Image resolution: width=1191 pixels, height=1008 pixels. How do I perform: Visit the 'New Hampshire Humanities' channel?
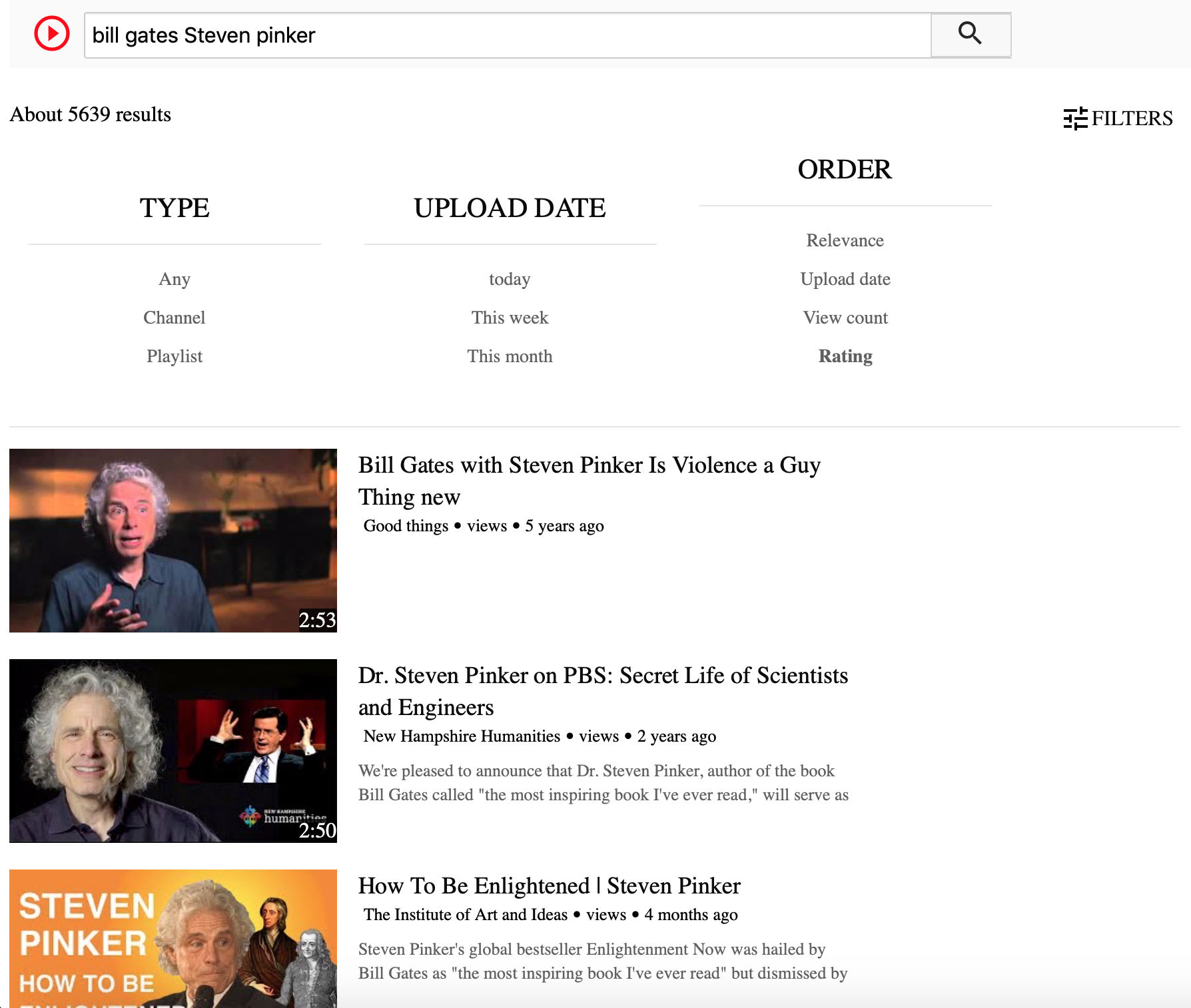462,736
